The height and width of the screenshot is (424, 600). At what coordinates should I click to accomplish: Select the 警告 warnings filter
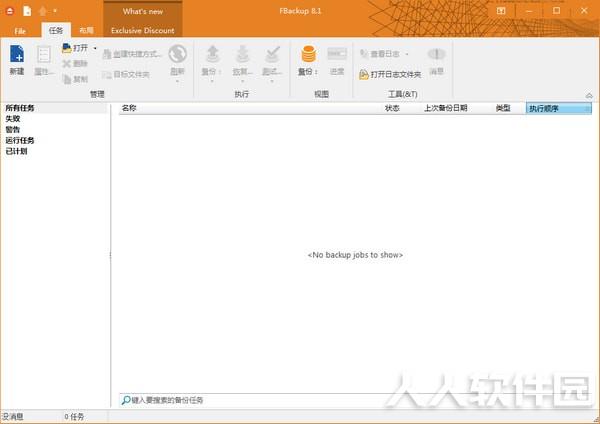pyautogui.click(x=13, y=130)
